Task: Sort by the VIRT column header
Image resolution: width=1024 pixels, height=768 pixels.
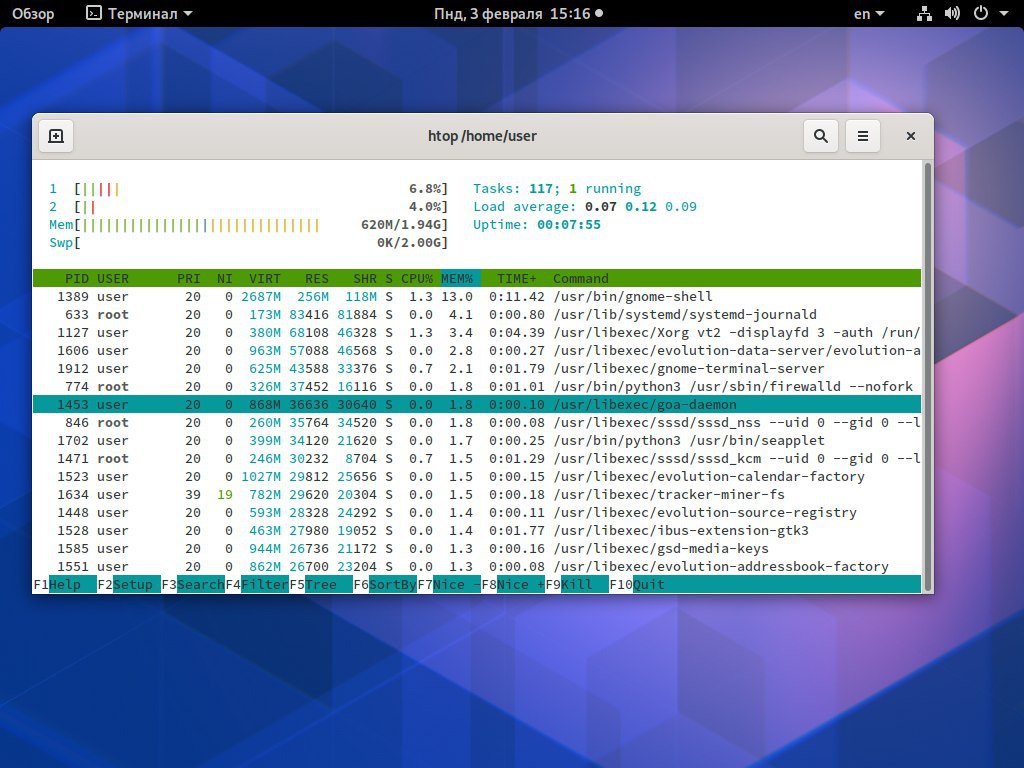Action: (x=264, y=278)
